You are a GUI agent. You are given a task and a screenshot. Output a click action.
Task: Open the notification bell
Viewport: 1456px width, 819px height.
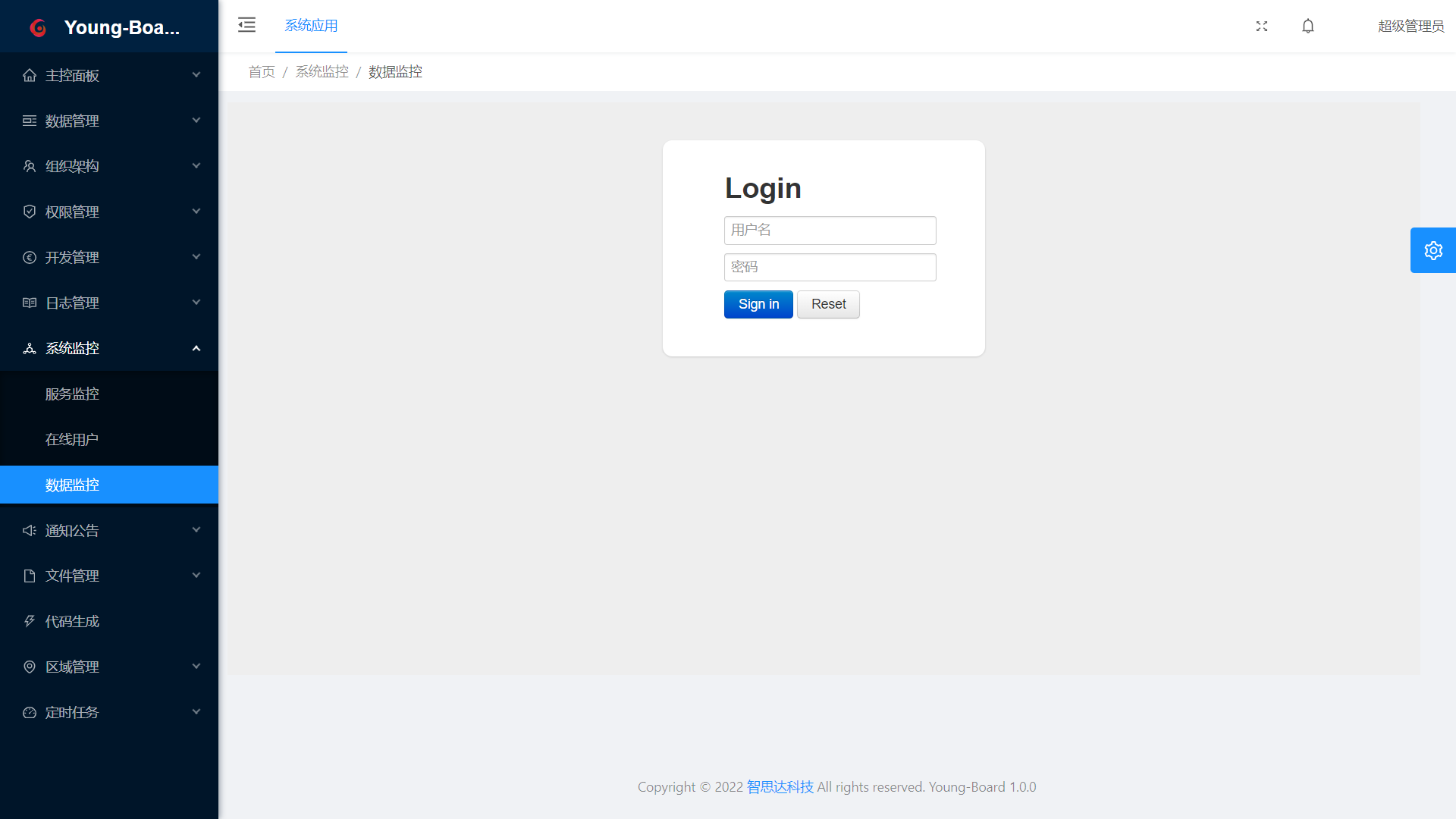coord(1308,26)
